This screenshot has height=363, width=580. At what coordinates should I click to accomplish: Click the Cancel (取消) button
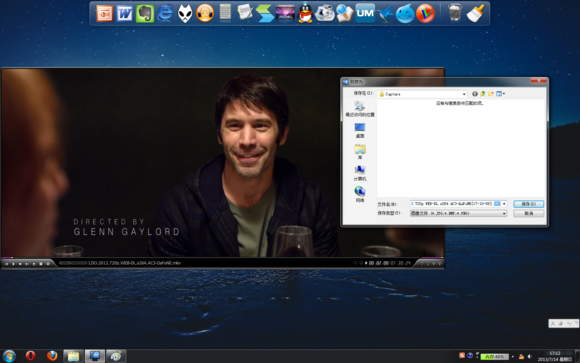(529, 214)
